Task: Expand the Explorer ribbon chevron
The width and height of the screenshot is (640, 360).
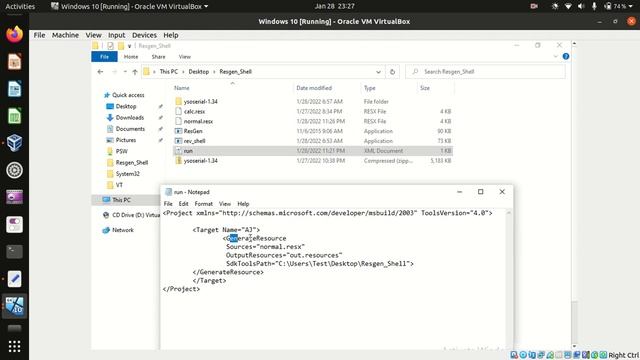Action: [556, 56]
